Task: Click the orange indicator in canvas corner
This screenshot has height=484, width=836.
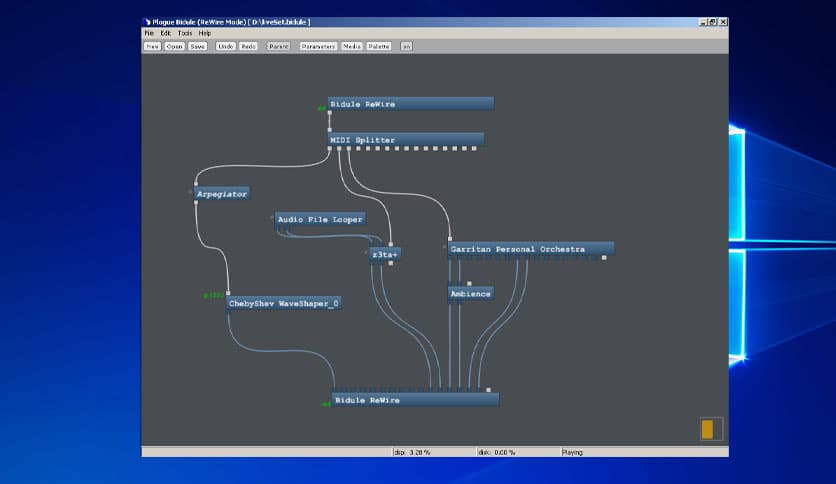Action: 708,430
